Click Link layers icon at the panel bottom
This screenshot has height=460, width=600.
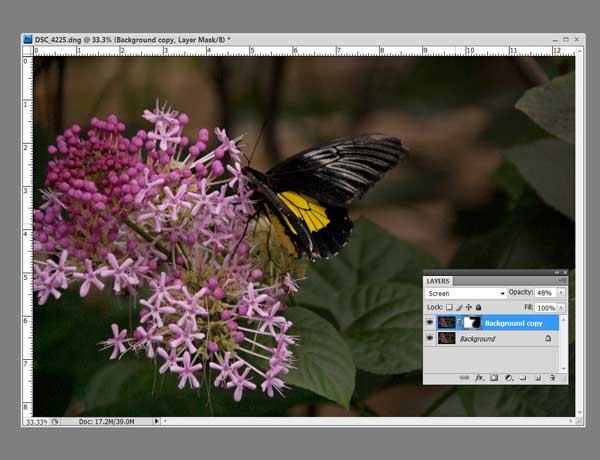point(464,378)
